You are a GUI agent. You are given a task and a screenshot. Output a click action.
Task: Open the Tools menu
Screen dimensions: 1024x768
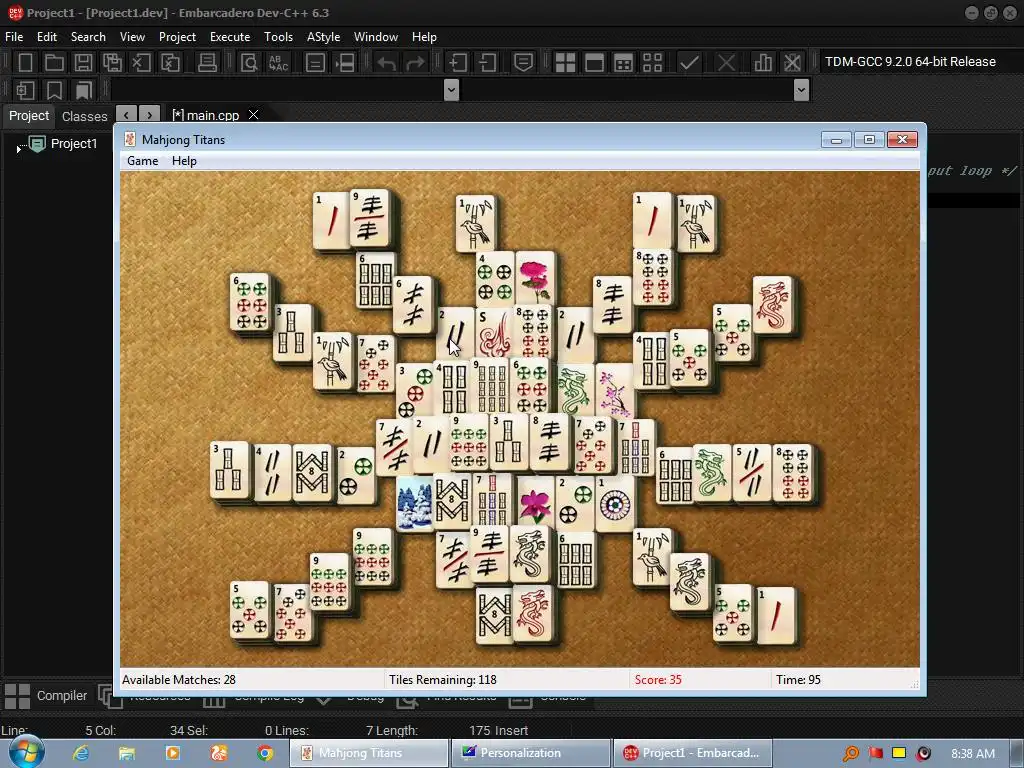pos(278,37)
